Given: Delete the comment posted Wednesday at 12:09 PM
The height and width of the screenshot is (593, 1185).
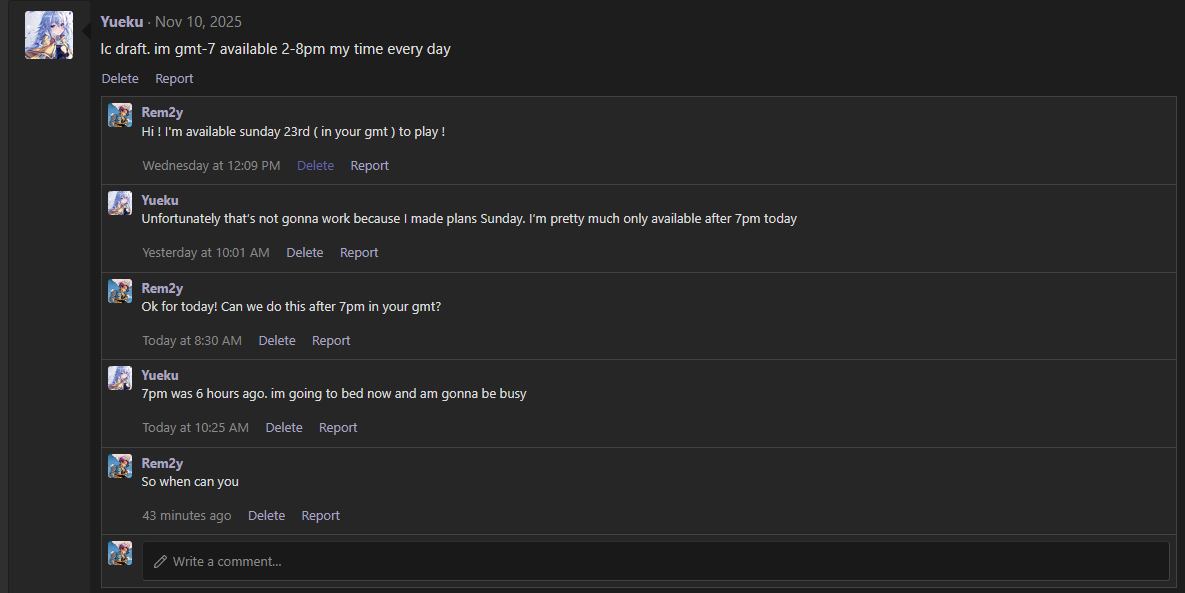Looking at the screenshot, I should [x=315, y=165].
